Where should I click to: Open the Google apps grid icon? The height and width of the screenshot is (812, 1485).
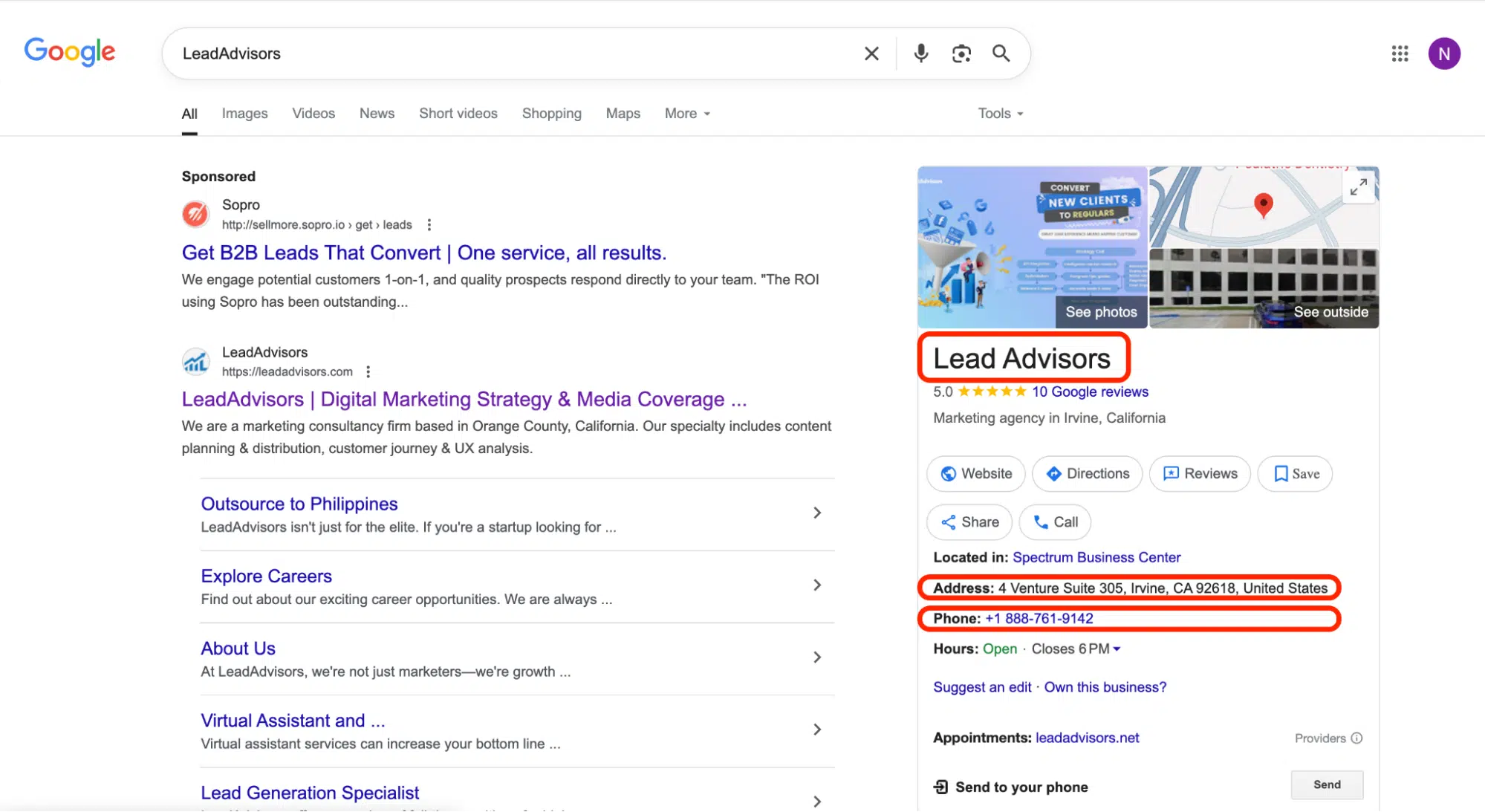tap(1400, 53)
